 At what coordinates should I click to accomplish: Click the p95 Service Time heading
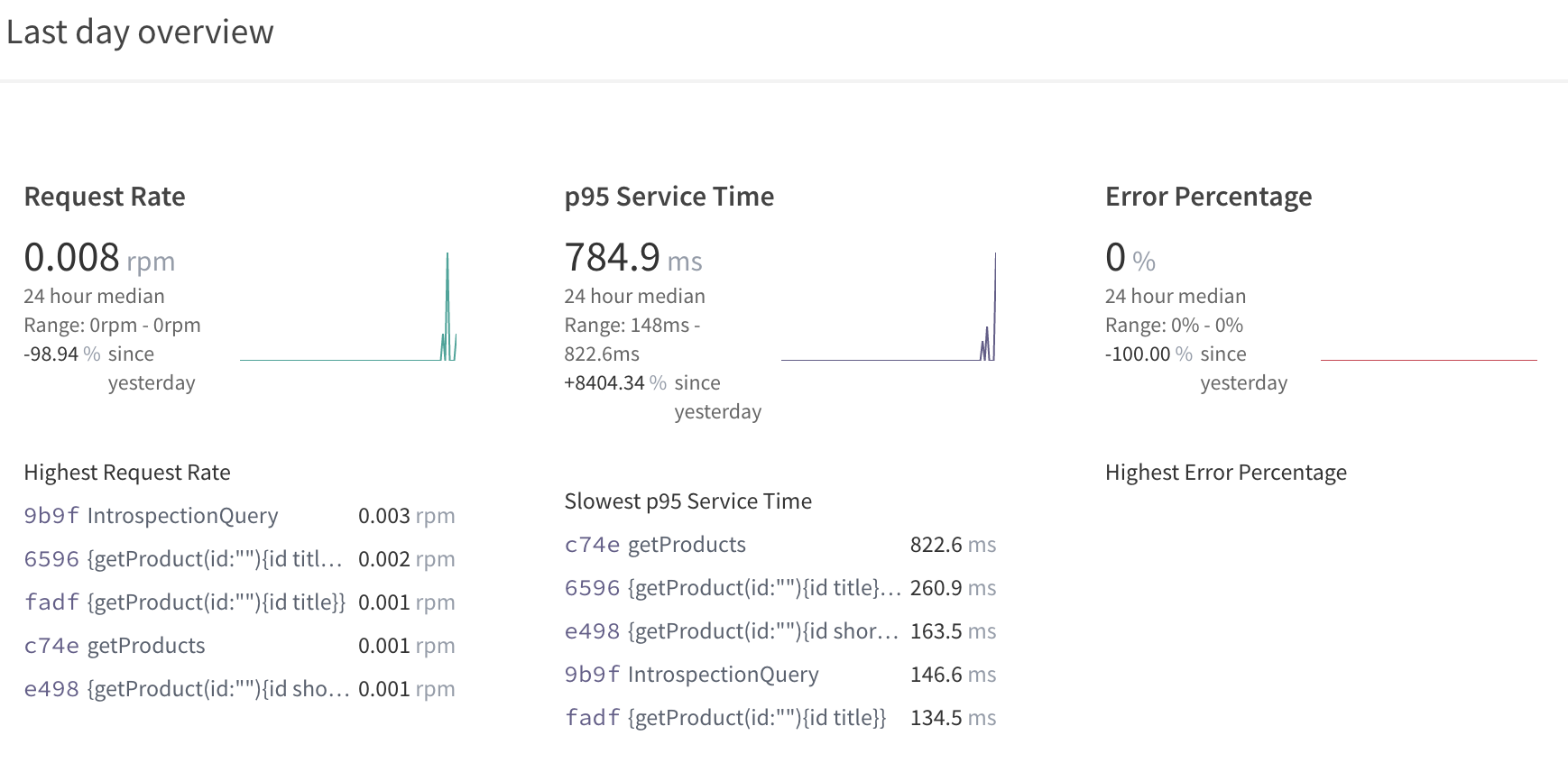[669, 197]
